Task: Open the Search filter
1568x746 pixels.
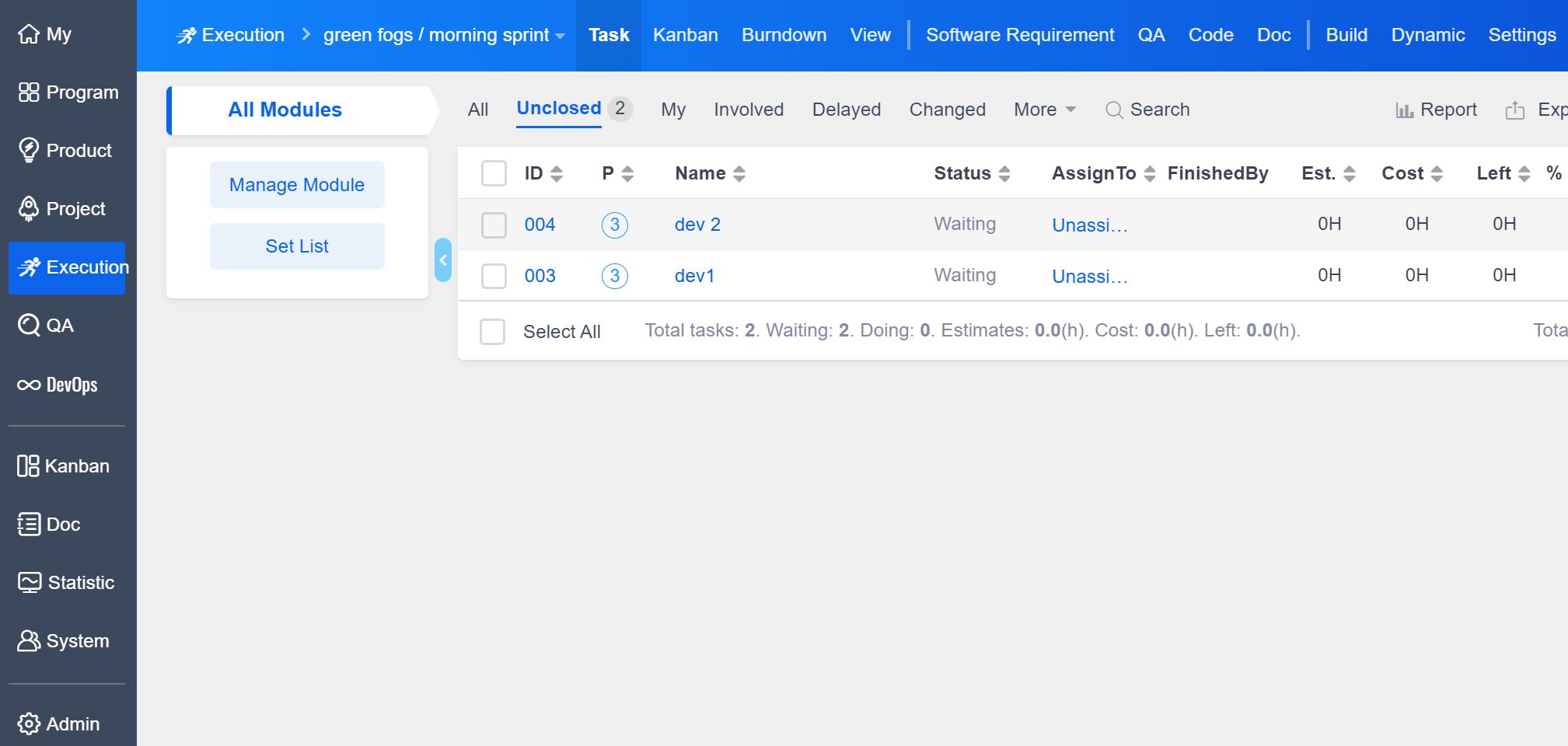Action: (x=1147, y=110)
